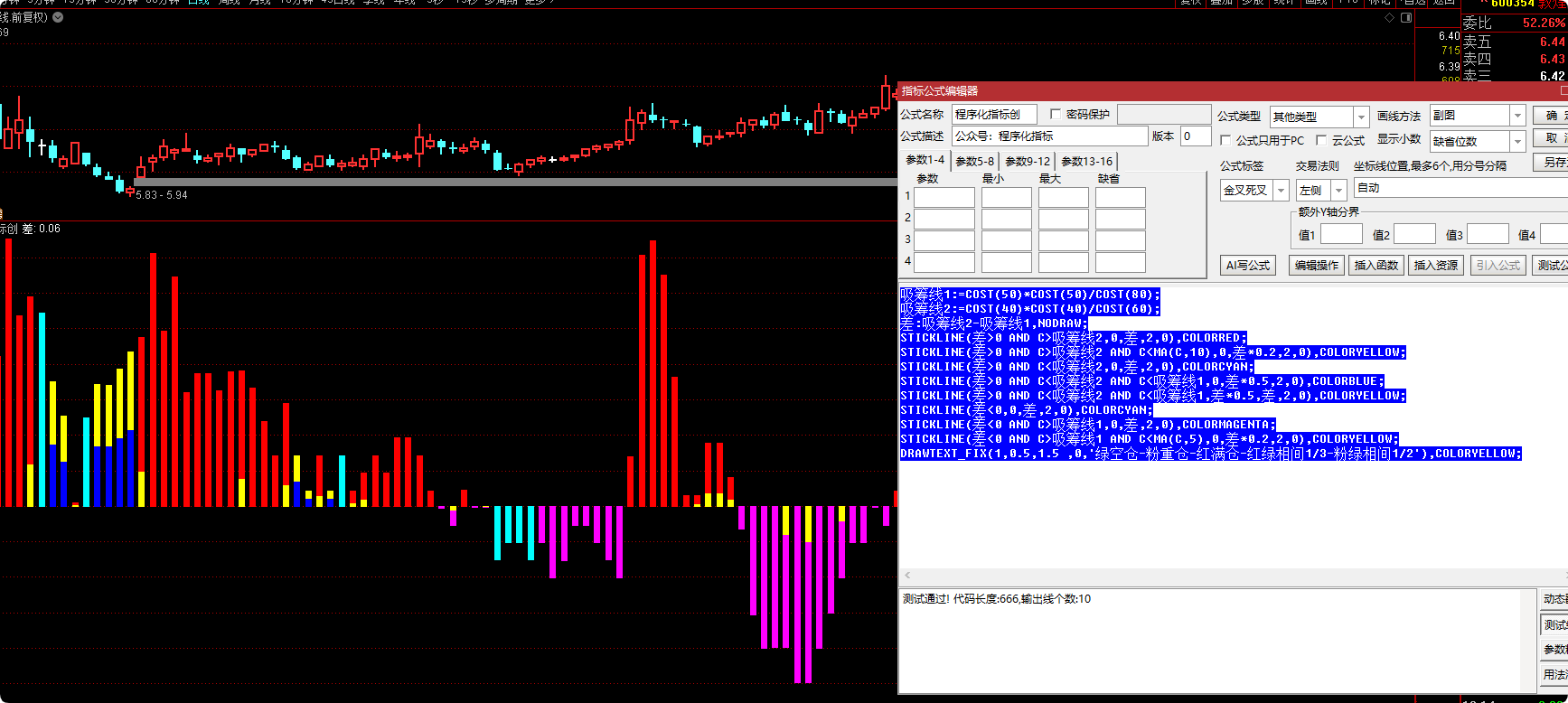This screenshot has height=703, width=1568.
Task: Toggle the 云公式 checkbox
Action: 1321,140
